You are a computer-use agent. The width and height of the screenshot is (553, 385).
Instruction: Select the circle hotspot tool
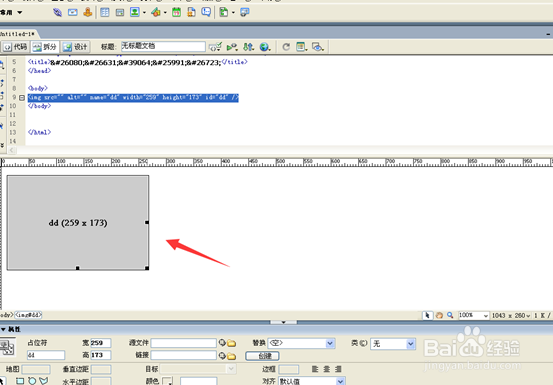click(32, 381)
